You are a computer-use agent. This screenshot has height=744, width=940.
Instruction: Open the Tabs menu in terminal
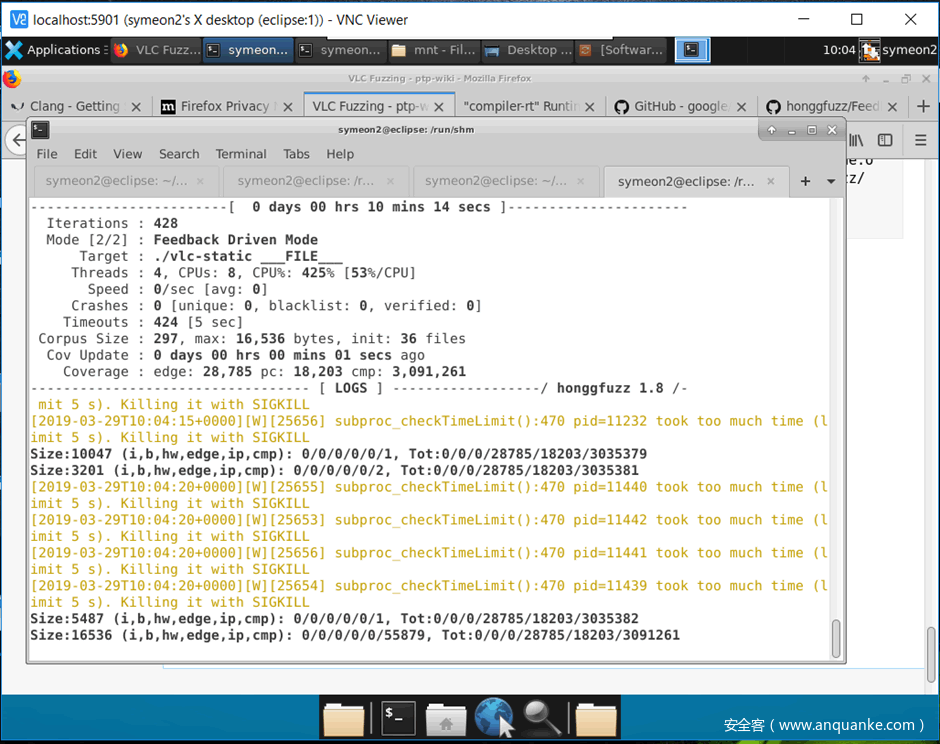[296, 154]
